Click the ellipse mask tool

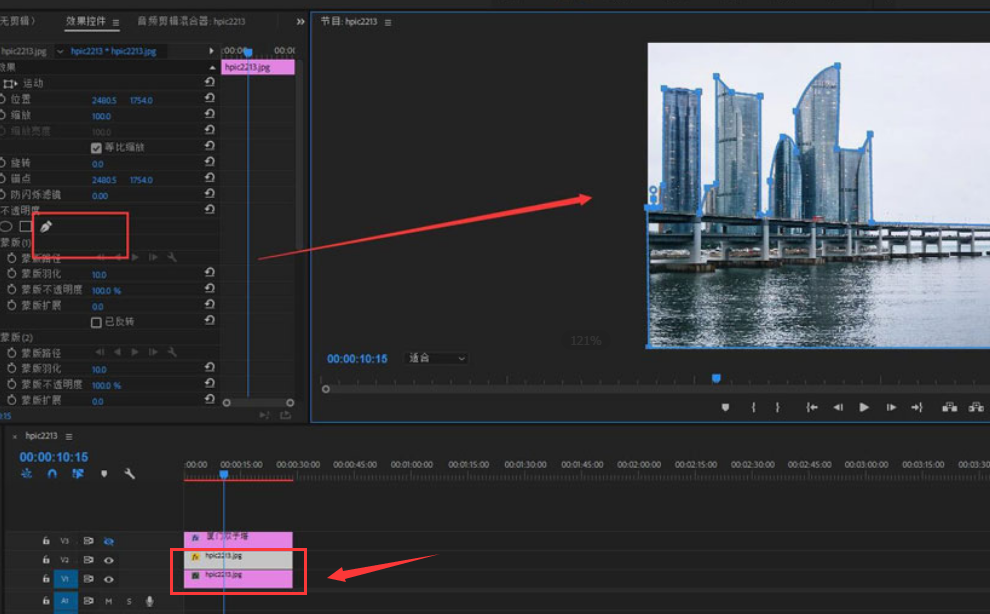[x=5, y=226]
